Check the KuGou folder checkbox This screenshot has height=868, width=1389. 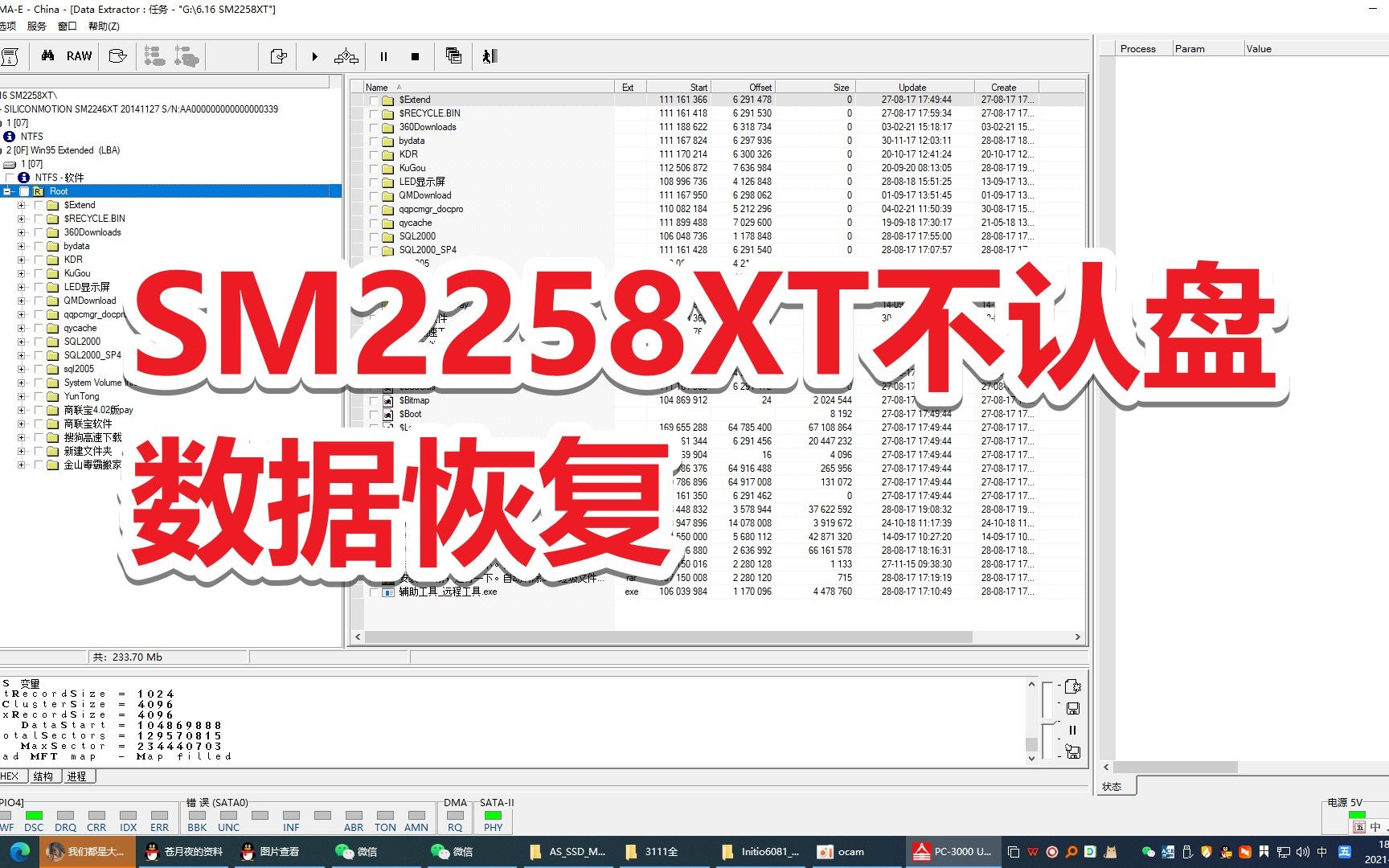(39, 272)
